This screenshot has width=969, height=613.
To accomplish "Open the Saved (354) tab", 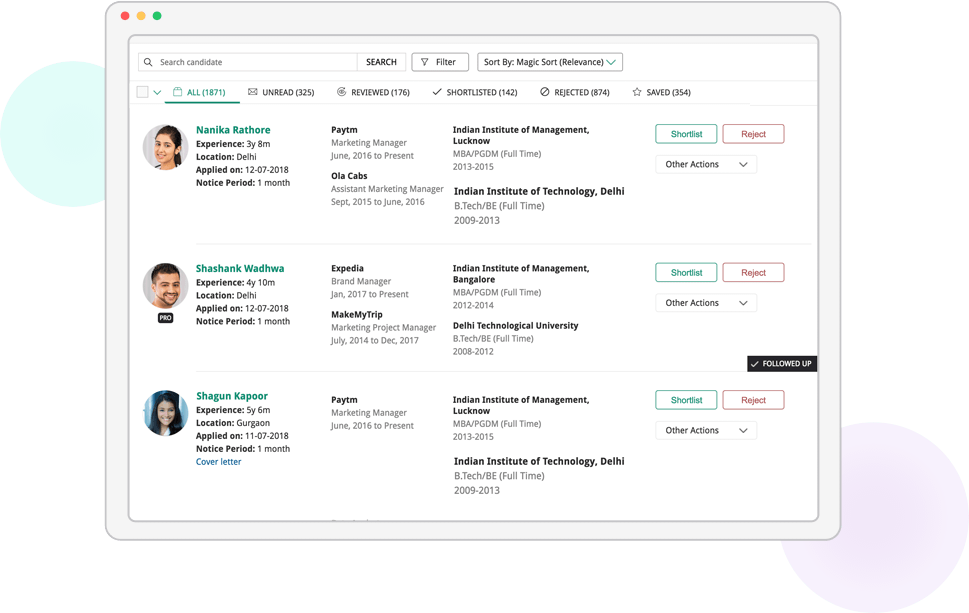I will (667, 92).
